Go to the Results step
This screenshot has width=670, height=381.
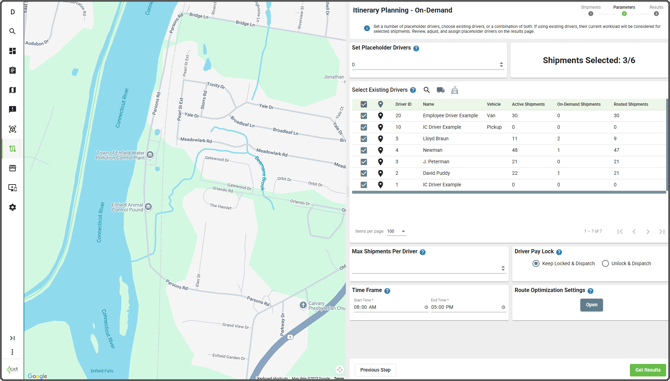[x=656, y=11]
